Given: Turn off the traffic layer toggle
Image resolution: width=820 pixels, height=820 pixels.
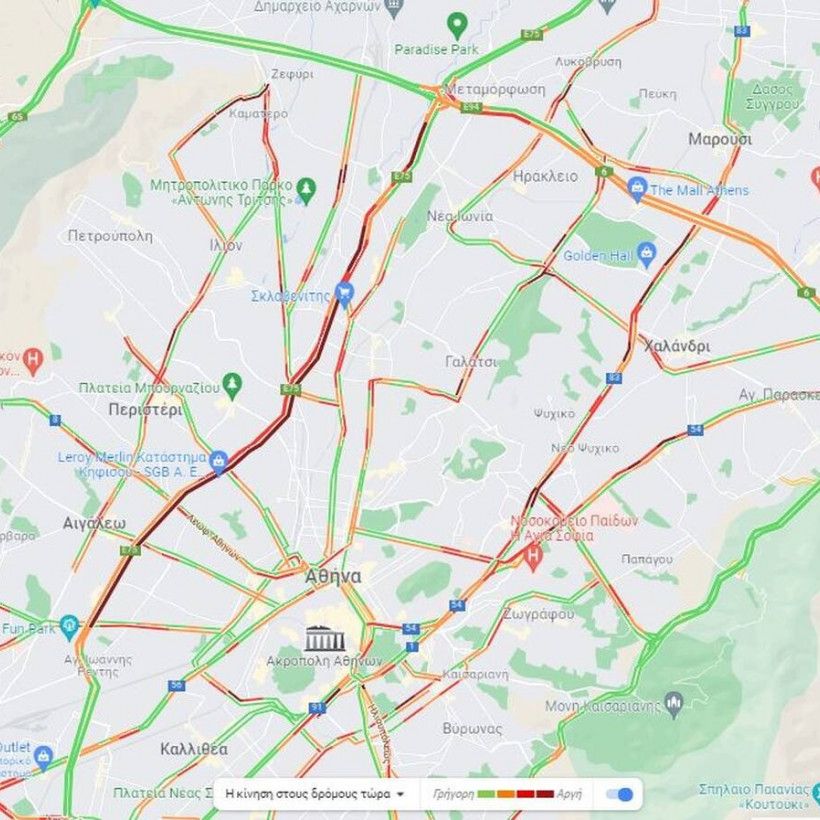Looking at the screenshot, I should tap(619, 794).
